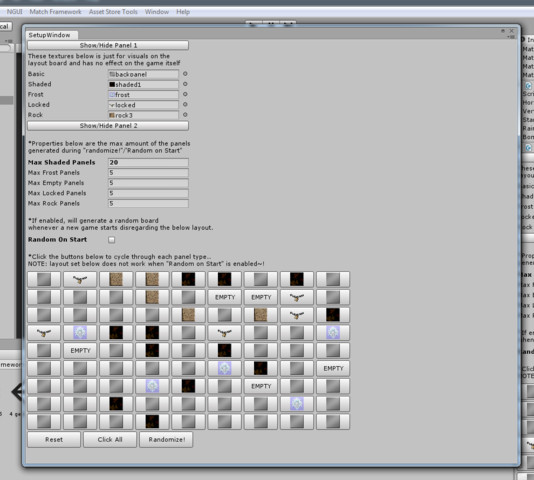Click the Click All button

(110, 439)
